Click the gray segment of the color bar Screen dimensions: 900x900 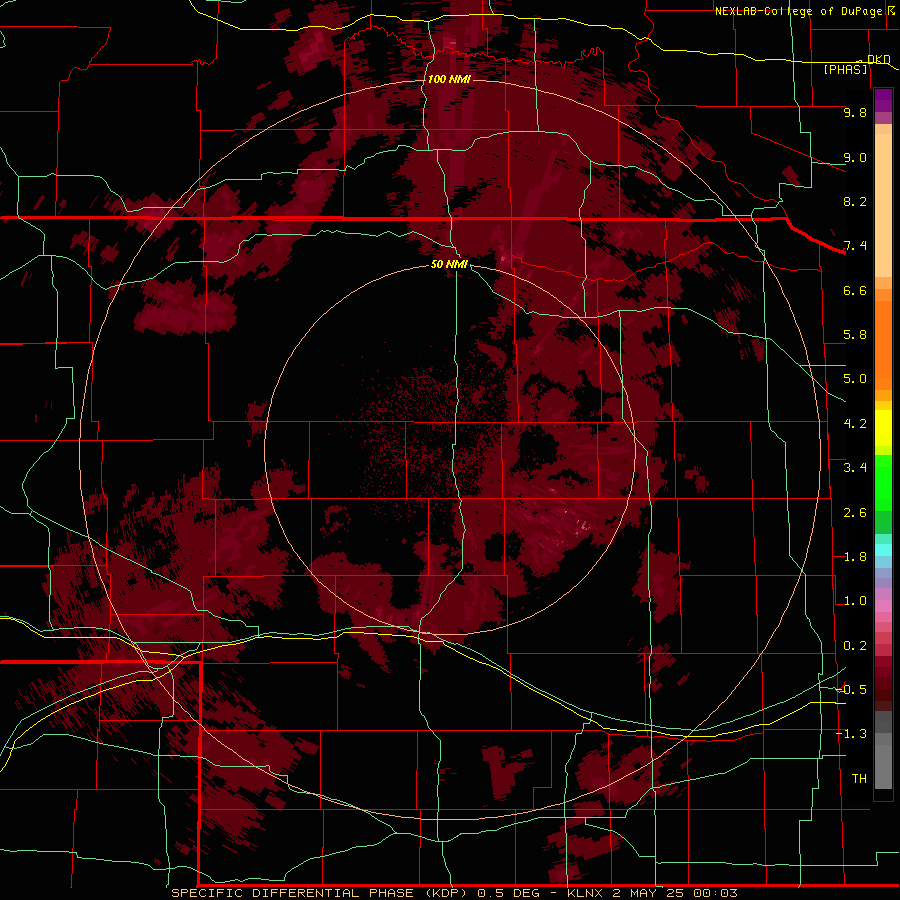[x=883, y=752]
